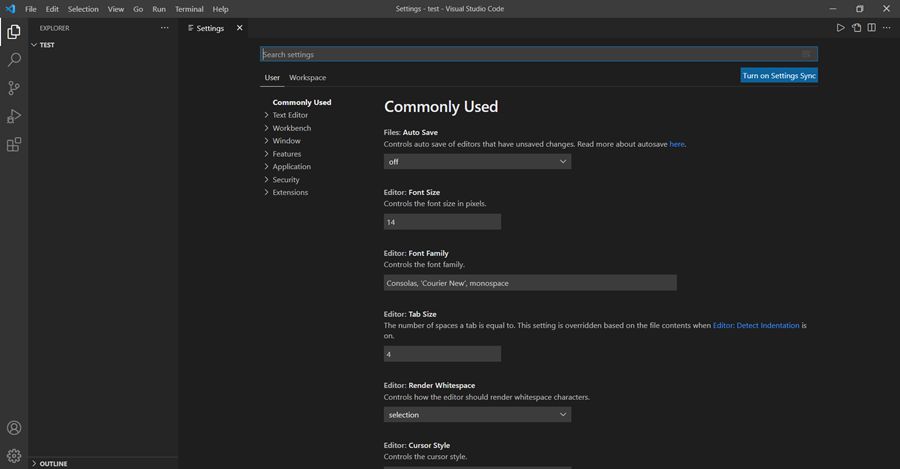Follow the Editor: Detect Indentation link
Image resolution: width=900 pixels, height=469 pixels.
pos(755,325)
